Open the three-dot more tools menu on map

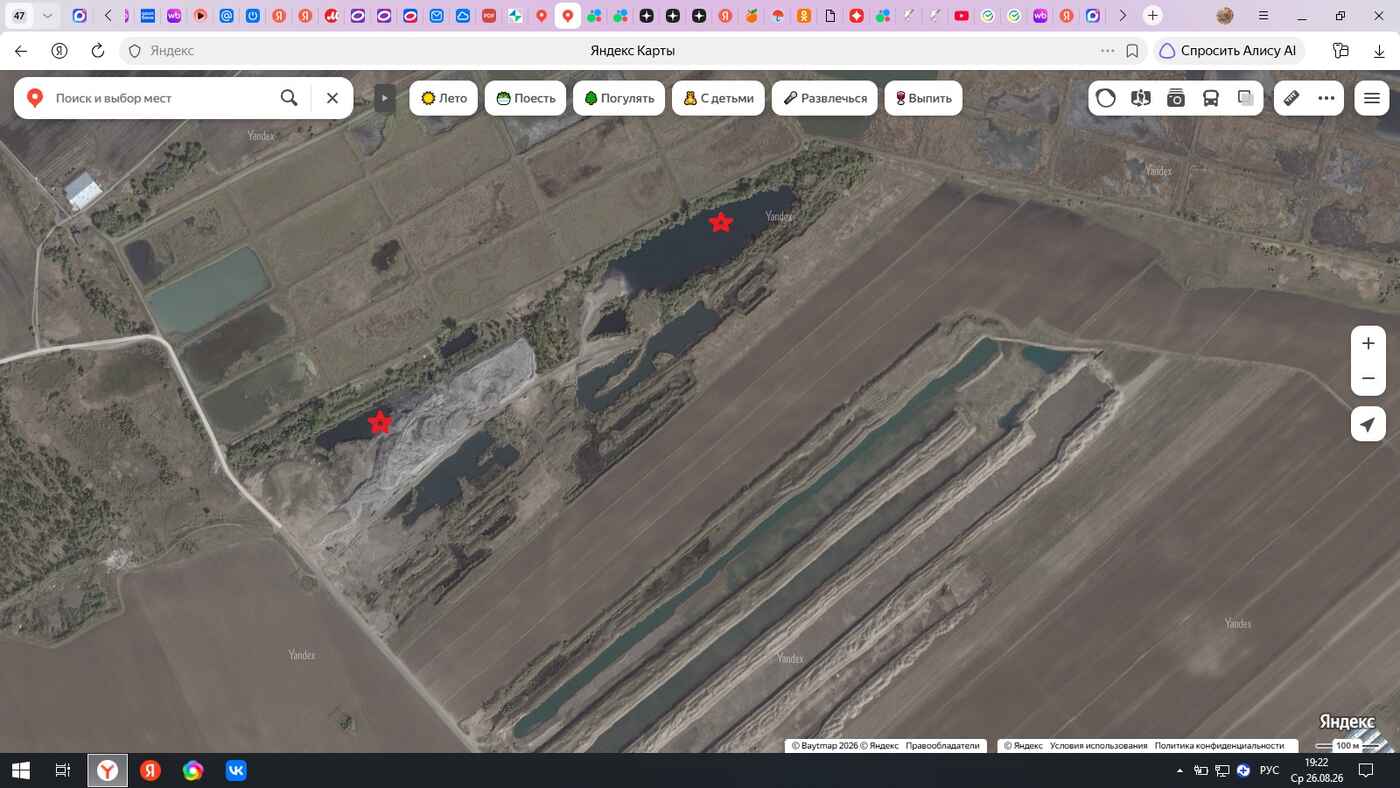click(1326, 98)
